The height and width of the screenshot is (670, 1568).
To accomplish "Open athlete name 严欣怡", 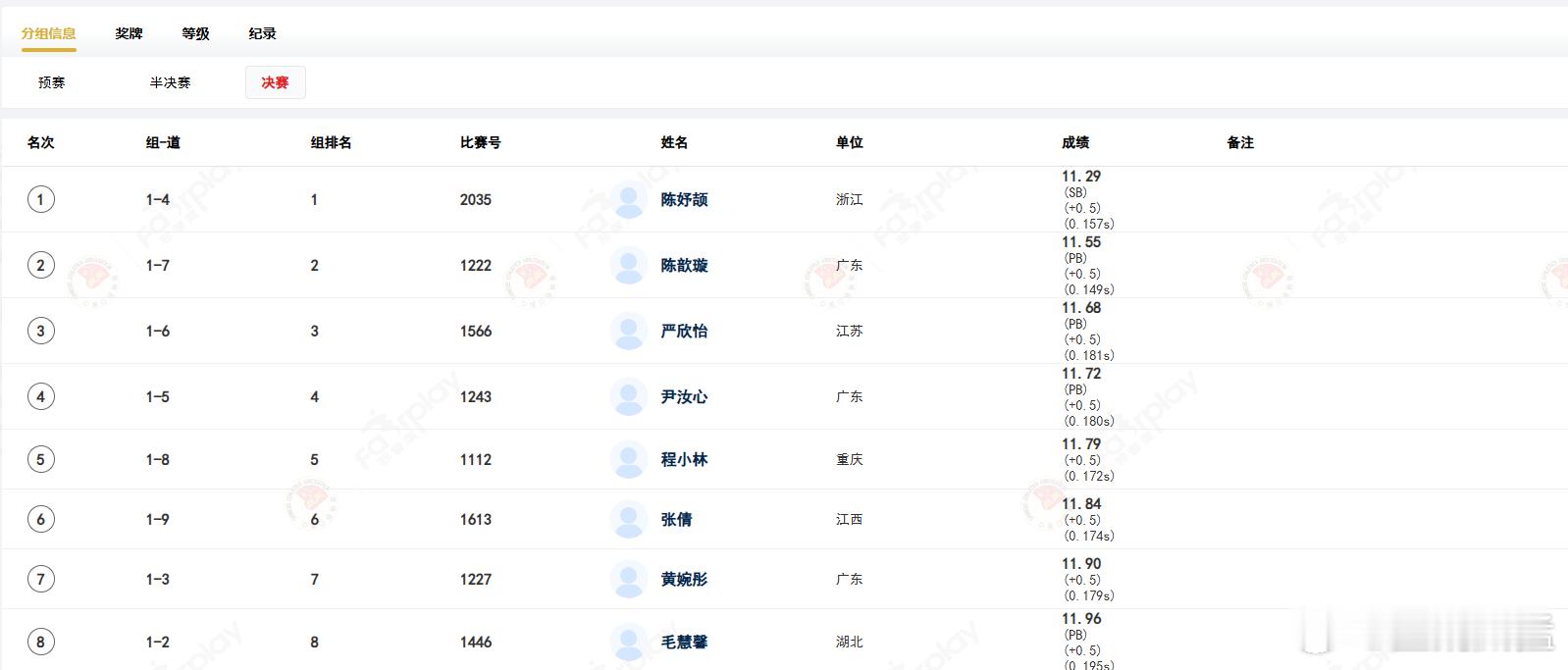I will click(684, 331).
